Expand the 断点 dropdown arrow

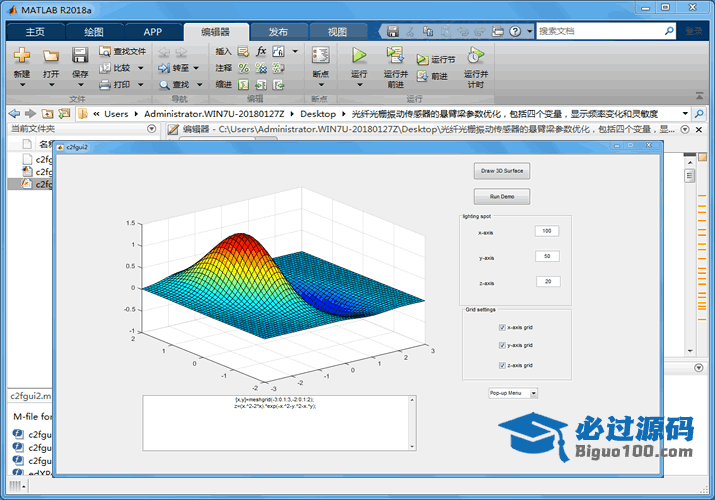(x=321, y=85)
